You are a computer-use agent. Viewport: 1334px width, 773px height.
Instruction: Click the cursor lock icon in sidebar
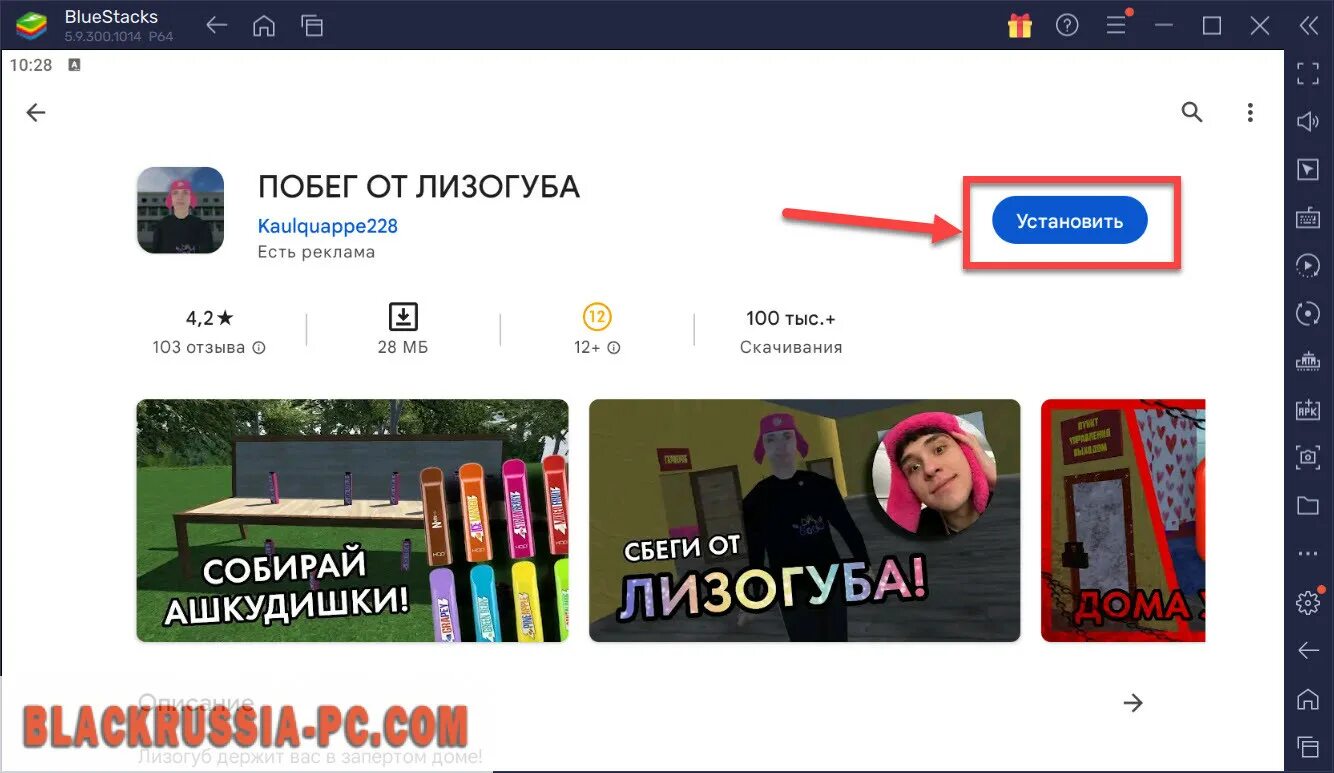pos(1308,169)
